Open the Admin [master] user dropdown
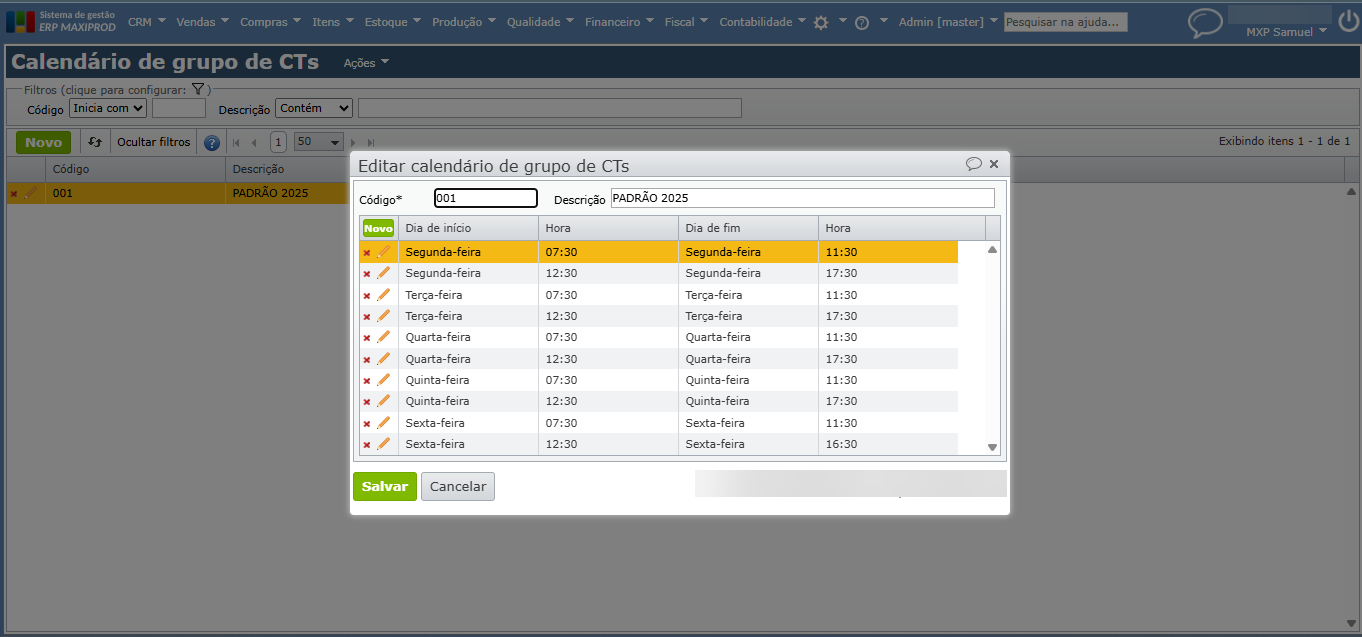The height and width of the screenshot is (637, 1362). coord(948,22)
